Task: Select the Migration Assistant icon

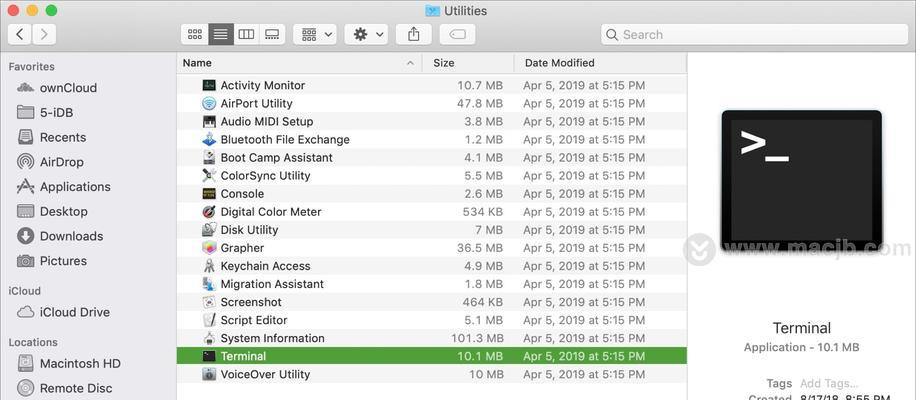Action: 209,284
